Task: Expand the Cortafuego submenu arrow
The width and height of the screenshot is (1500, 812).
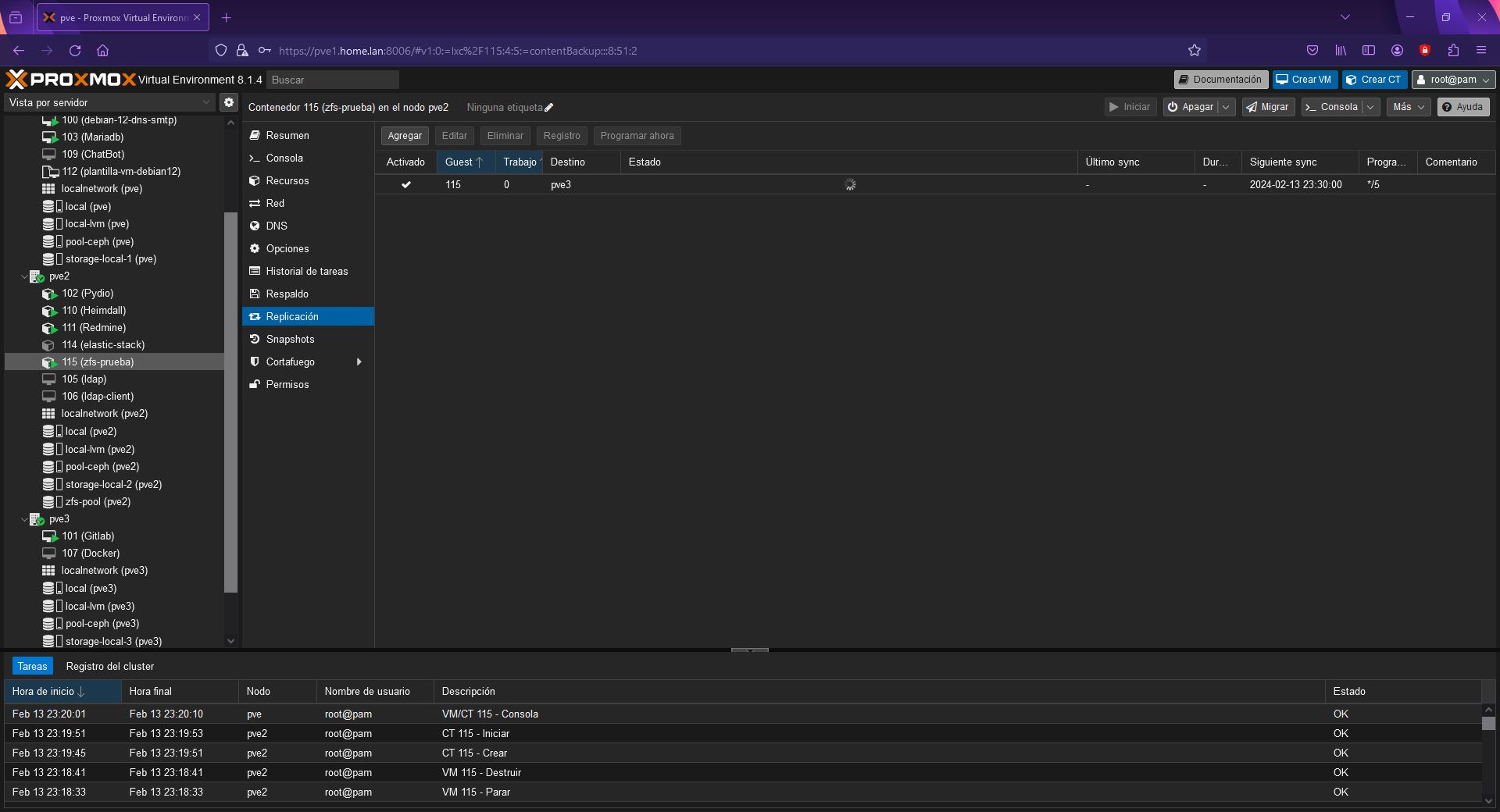Action: 359,362
